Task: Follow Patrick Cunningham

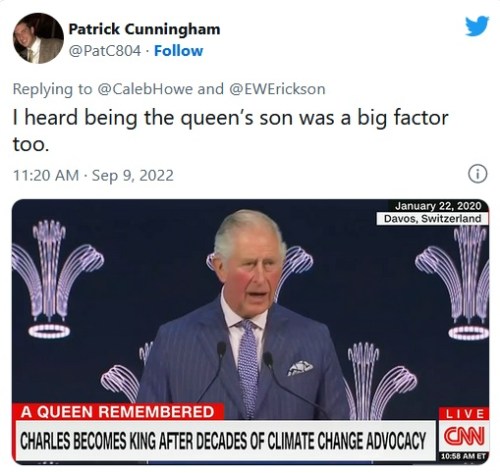Action: tap(178, 51)
